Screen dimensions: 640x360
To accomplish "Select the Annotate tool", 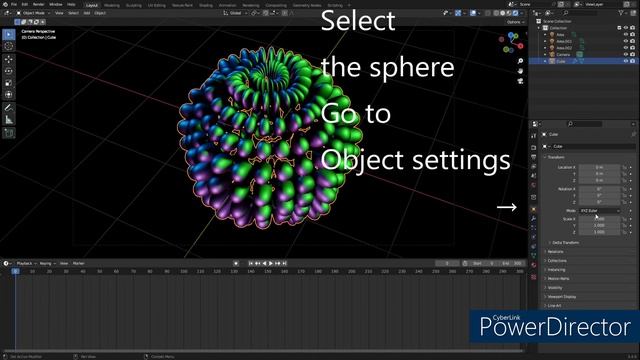I will coord(9,108).
